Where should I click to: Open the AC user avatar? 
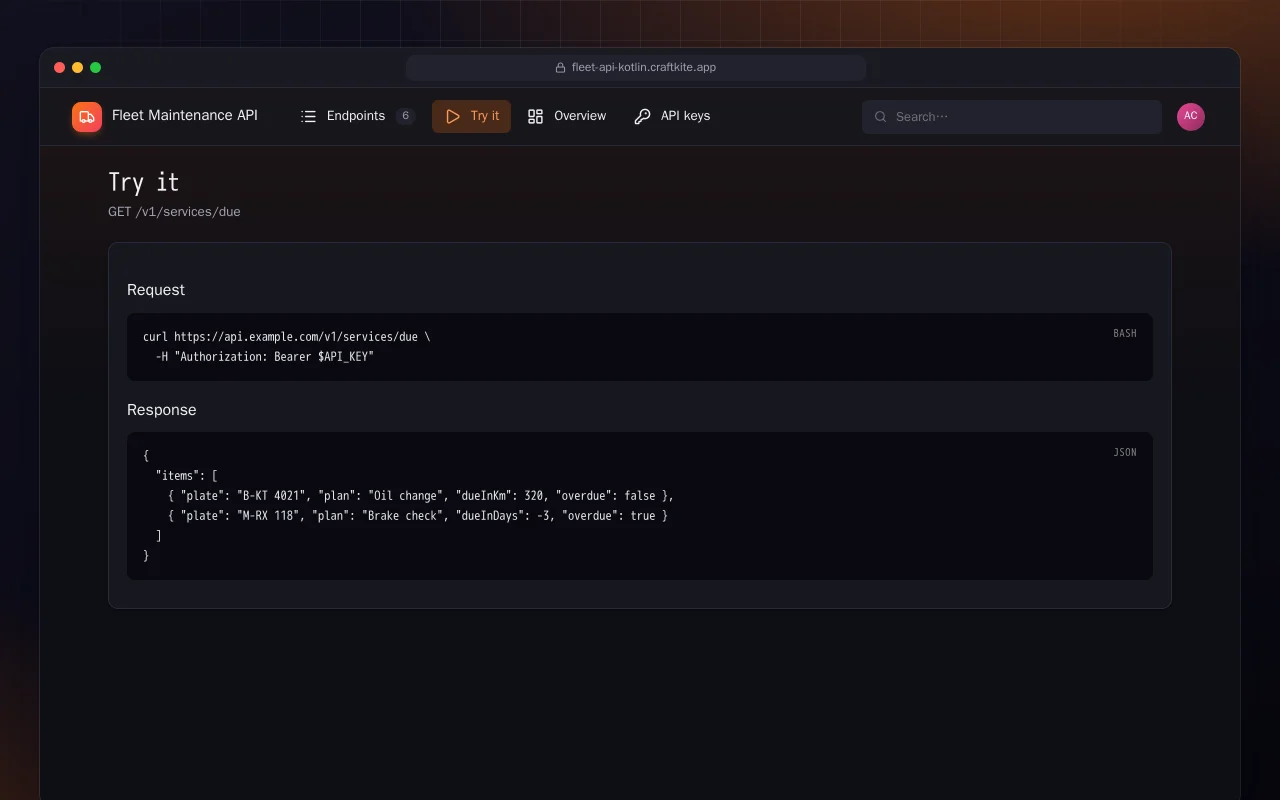point(1191,117)
